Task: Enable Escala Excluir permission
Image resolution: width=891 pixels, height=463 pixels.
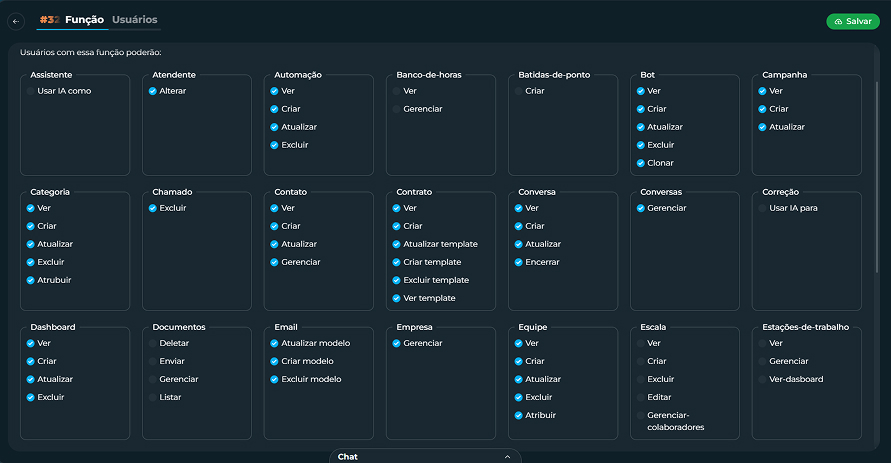Action: pos(640,379)
